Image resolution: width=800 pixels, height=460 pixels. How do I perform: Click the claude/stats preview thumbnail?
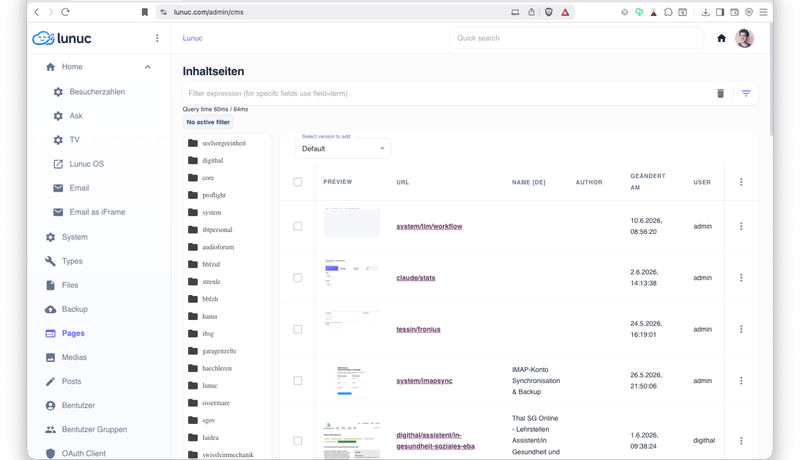pyautogui.click(x=352, y=274)
